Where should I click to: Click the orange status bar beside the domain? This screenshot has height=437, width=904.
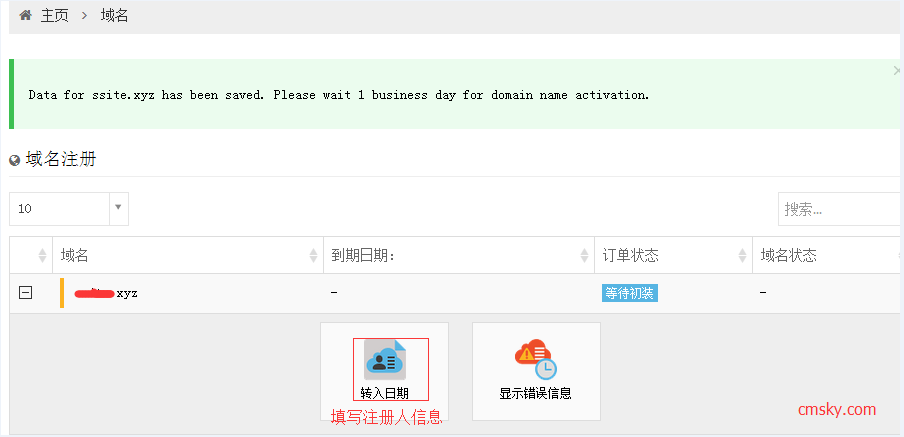click(x=62, y=293)
